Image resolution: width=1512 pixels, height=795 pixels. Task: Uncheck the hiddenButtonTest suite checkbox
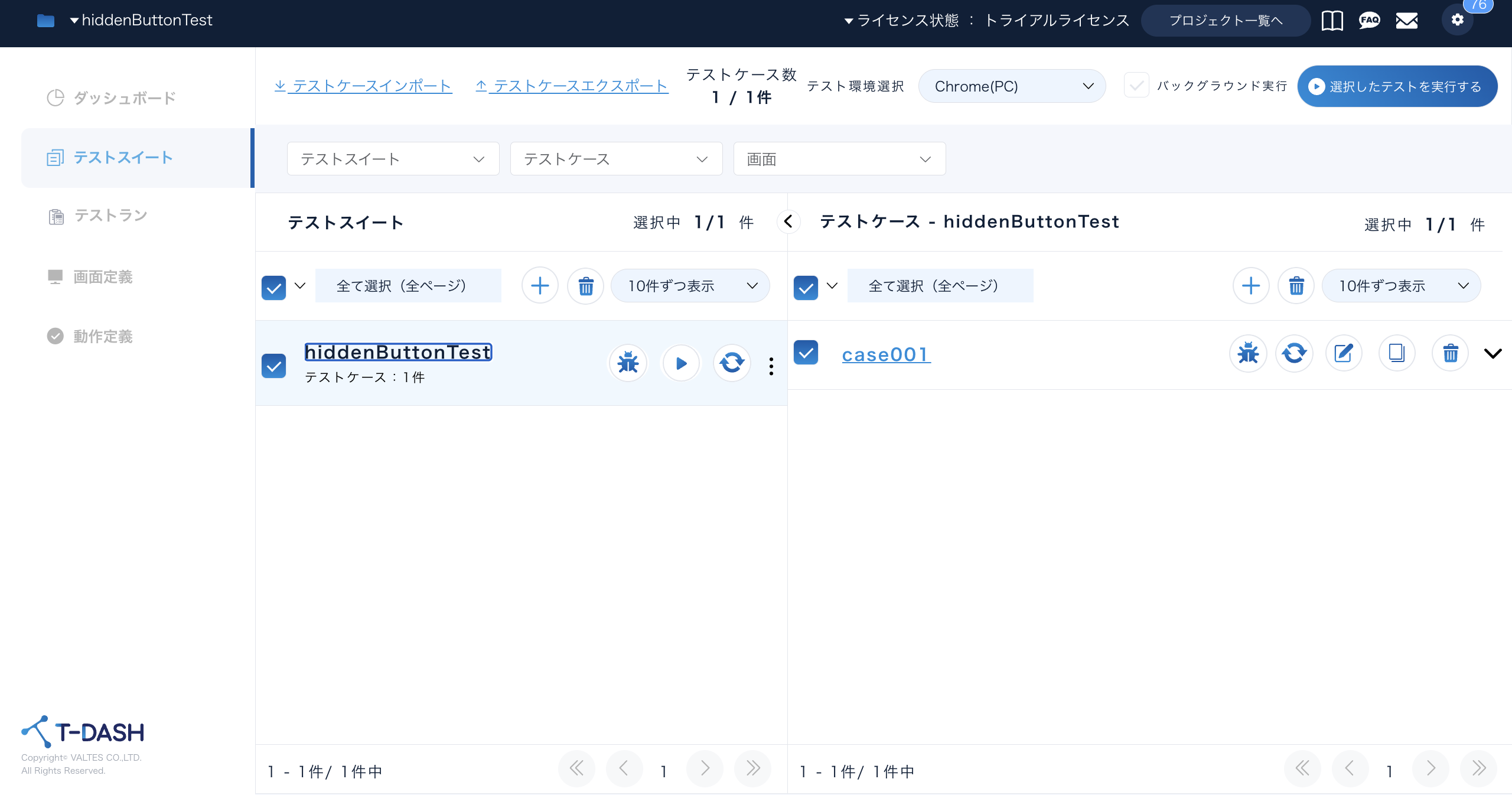point(273,366)
